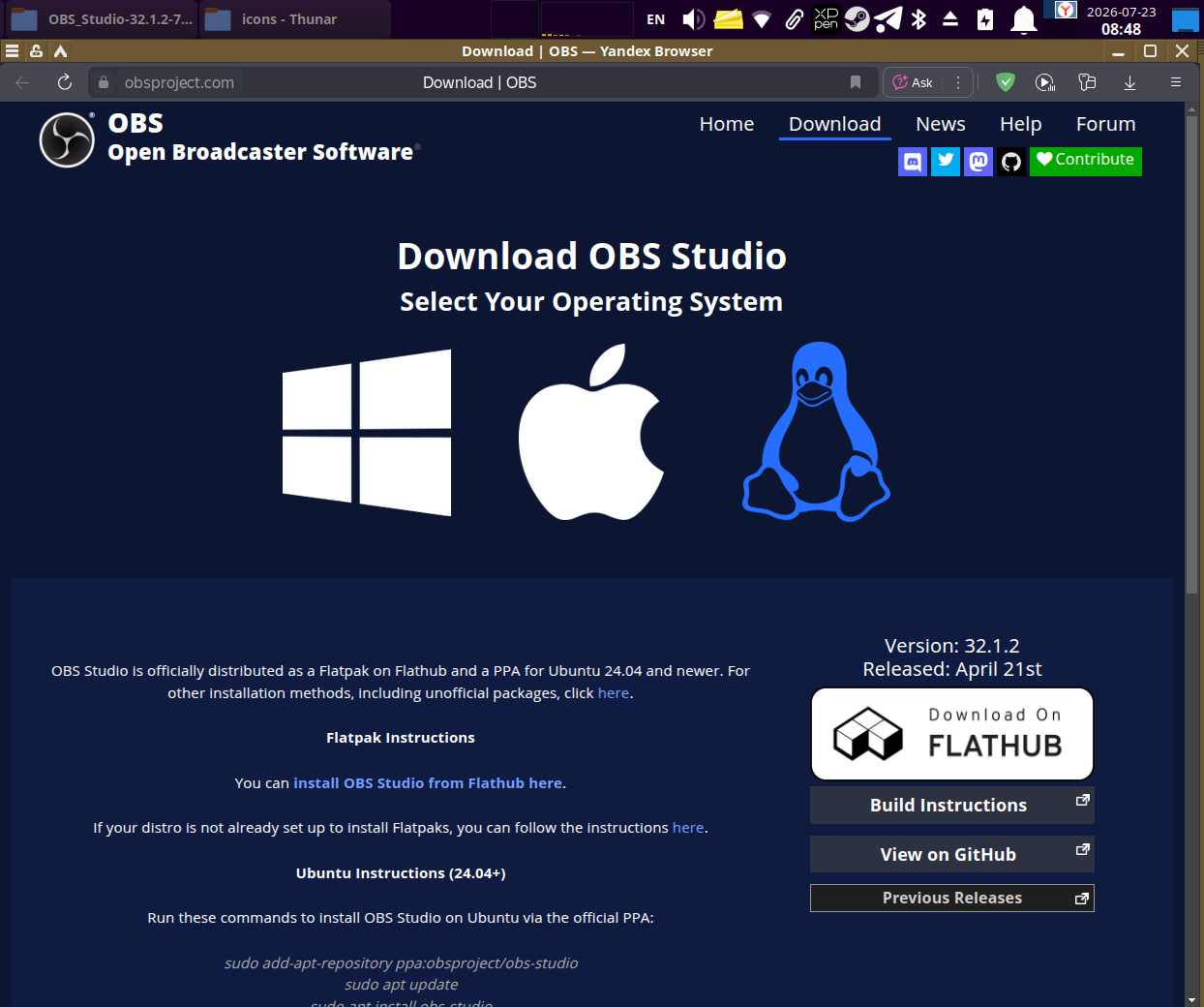Click the EN keyboard layout indicator
The width and height of the screenshot is (1204, 1007).
click(x=656, y=19)
